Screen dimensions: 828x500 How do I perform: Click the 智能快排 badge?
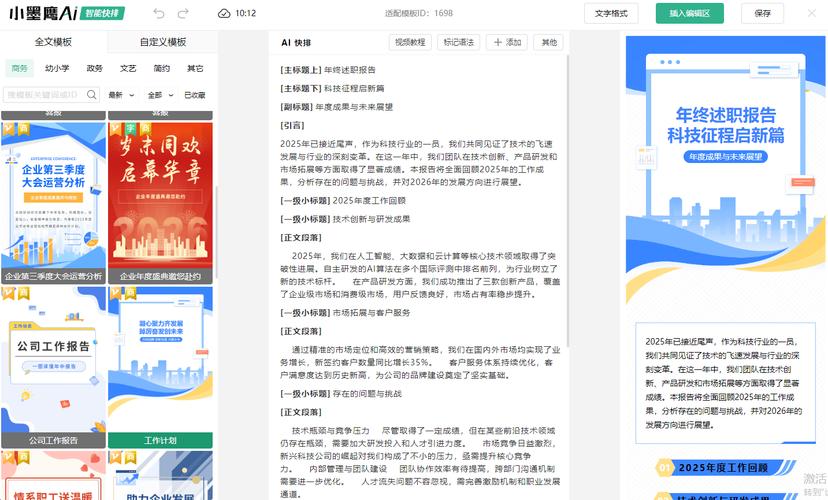102,13
